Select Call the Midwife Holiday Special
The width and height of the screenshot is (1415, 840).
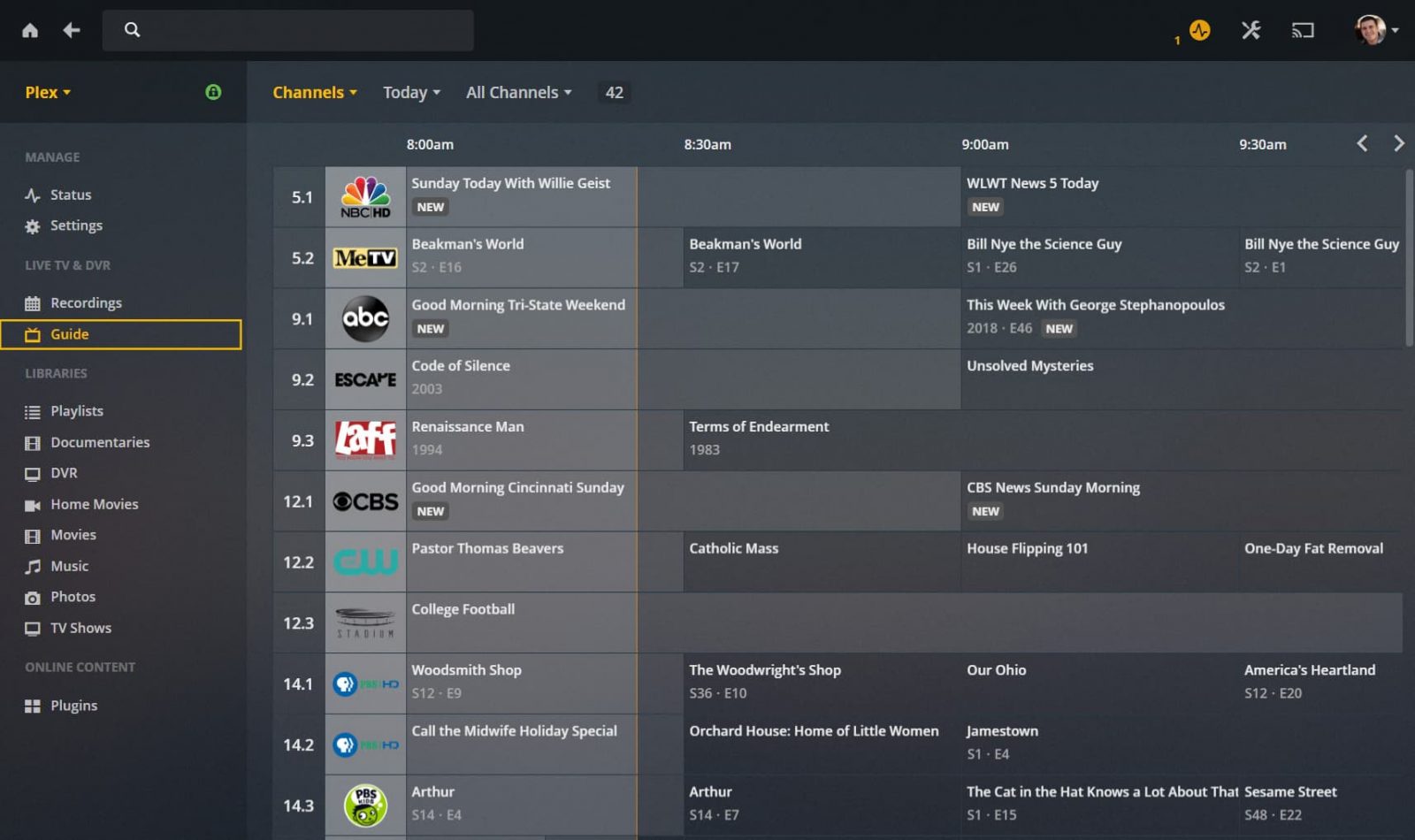544,745
